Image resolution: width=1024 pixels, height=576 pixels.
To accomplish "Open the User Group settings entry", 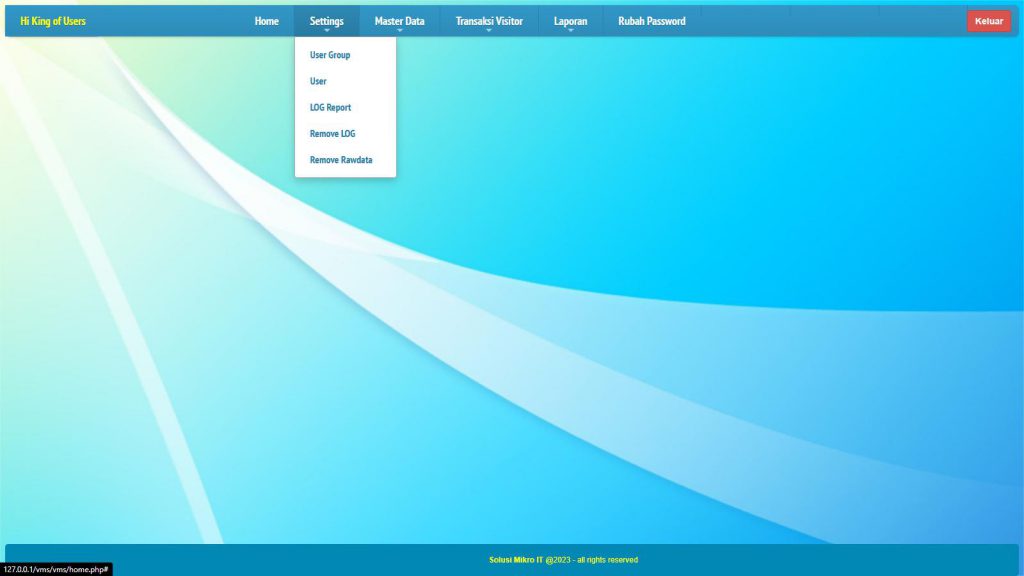I will click(330, 55).
